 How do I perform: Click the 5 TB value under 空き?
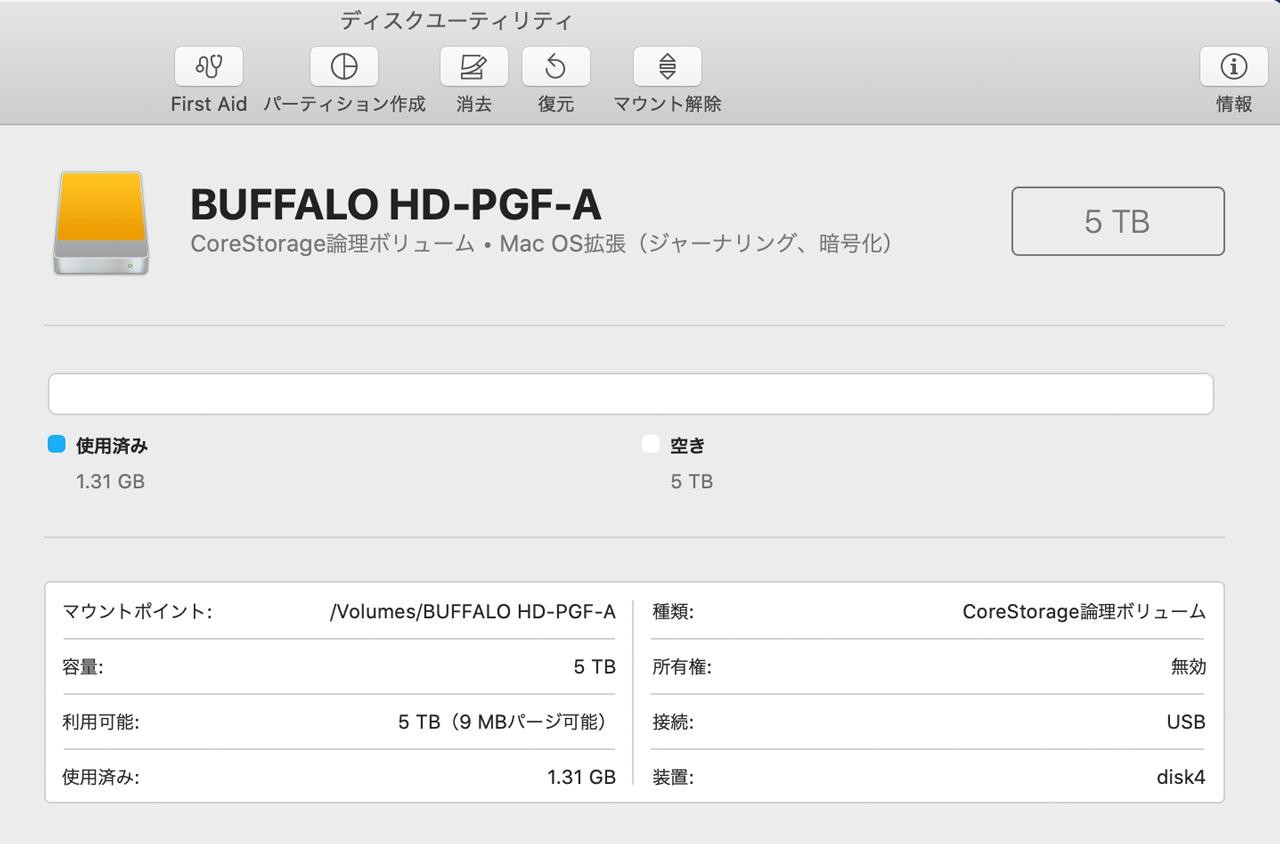coord(692,481)
